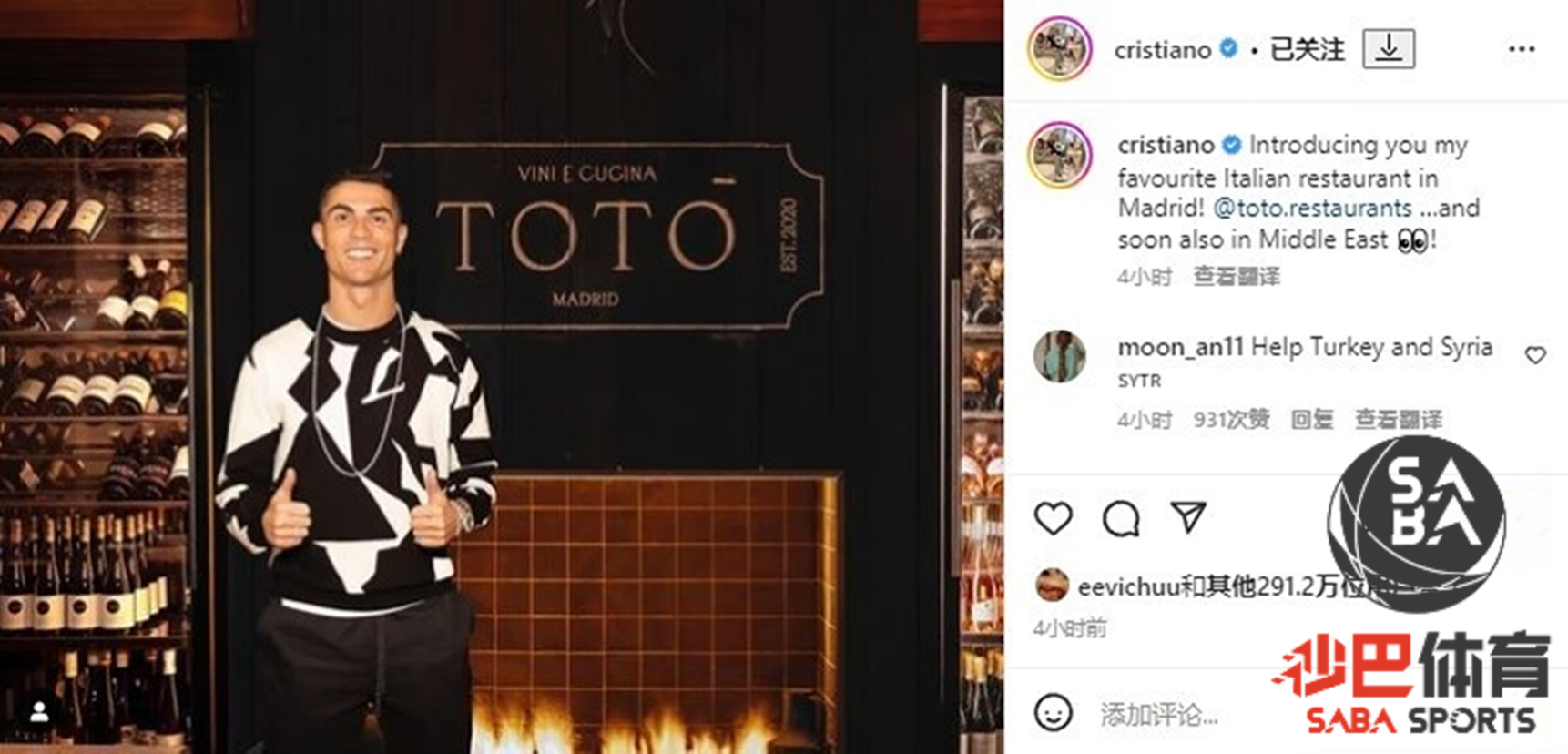Like moon_an11's comment heart
Screen dimensions: 1568x754
(1535, 355)
